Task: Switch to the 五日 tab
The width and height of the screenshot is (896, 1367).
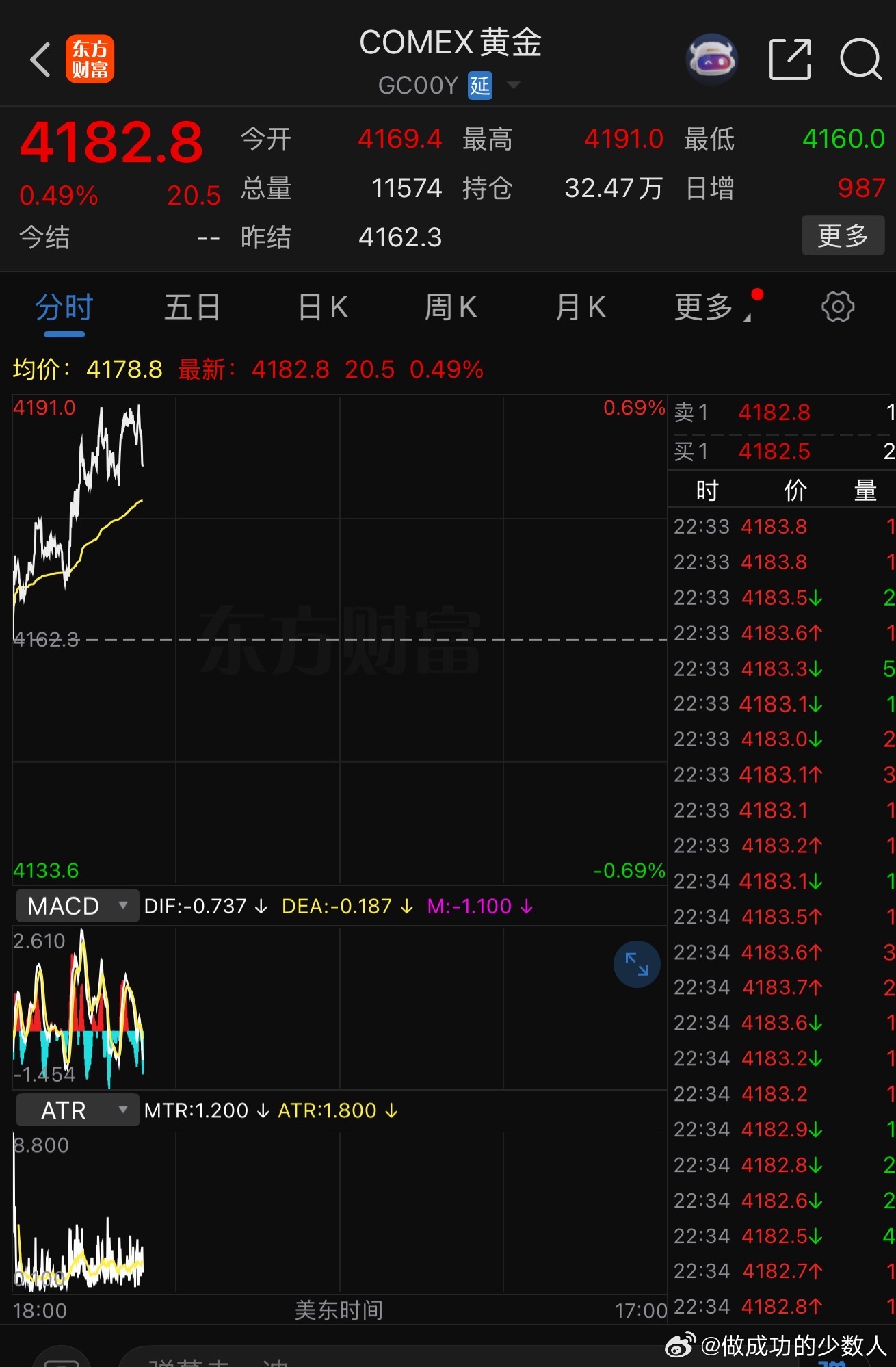Action: point(192,307)
